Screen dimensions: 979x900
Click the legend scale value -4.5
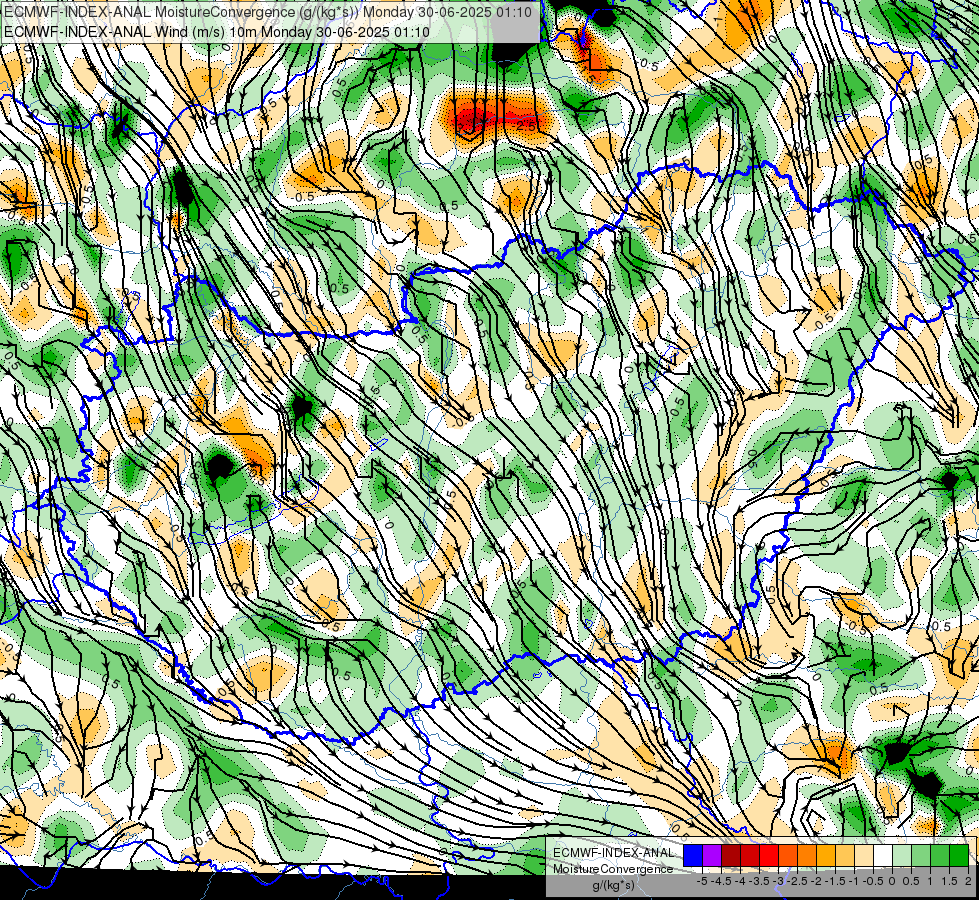721,881
